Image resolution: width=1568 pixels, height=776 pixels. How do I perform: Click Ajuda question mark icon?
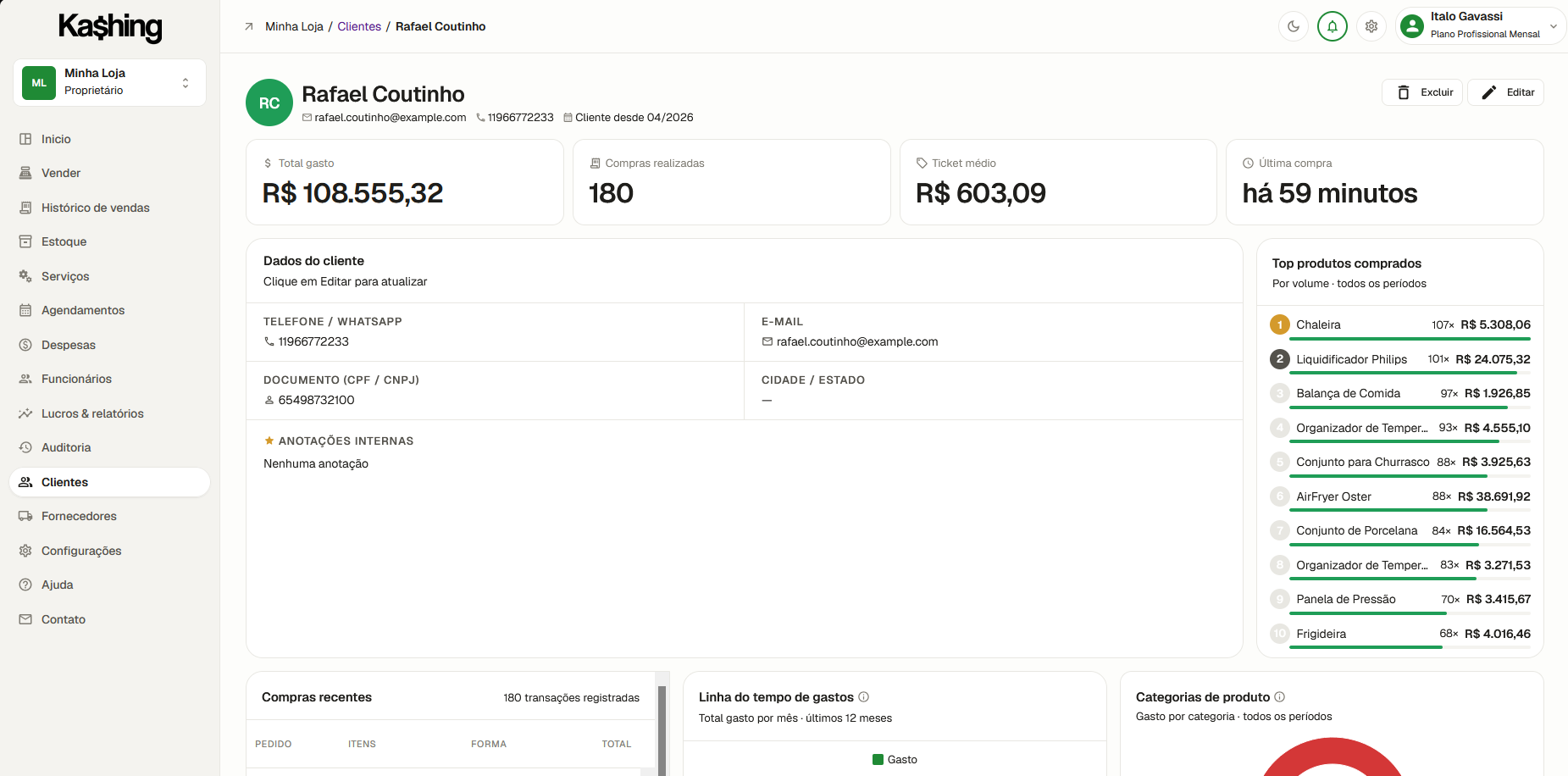click(25, 585)
